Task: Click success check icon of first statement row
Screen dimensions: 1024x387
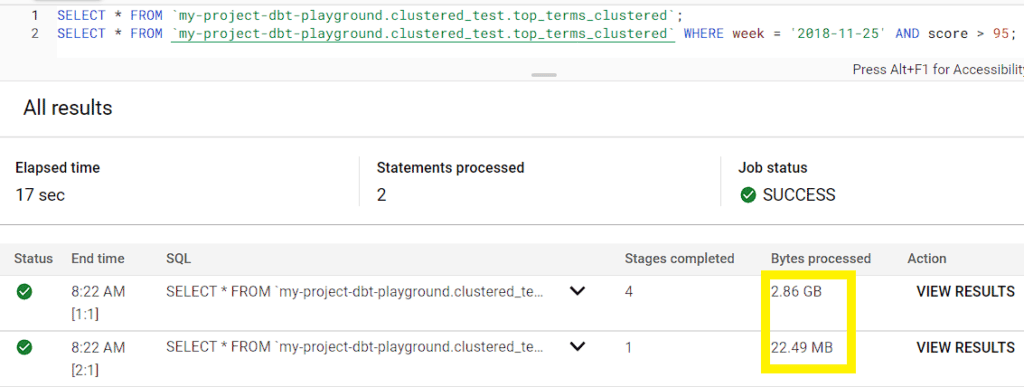Action: point(24,292)
